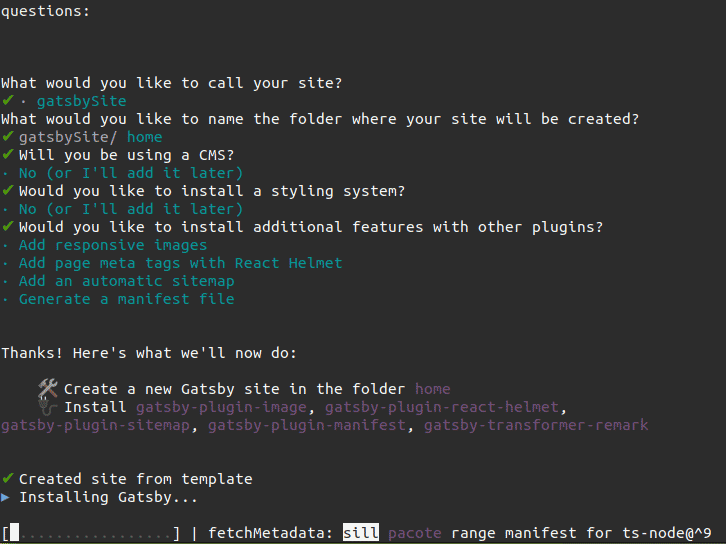Click the plug icon beside Install
The image size is (726, 544).
tap(48, 406)
